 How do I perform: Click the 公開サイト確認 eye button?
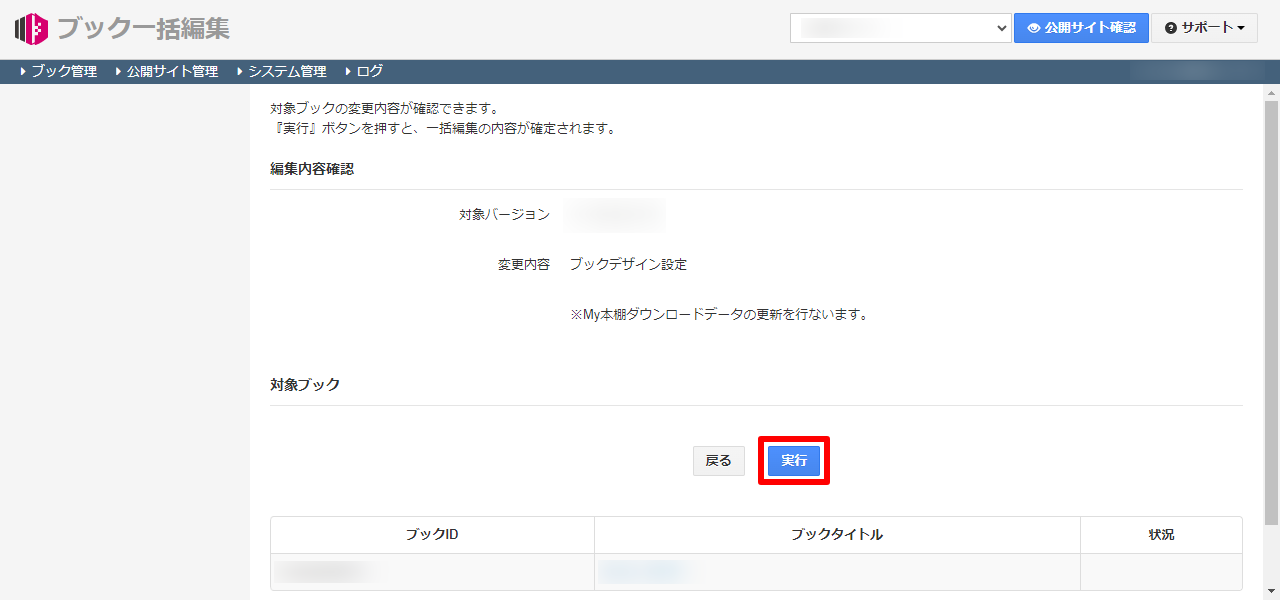[x=1081, y=28]
